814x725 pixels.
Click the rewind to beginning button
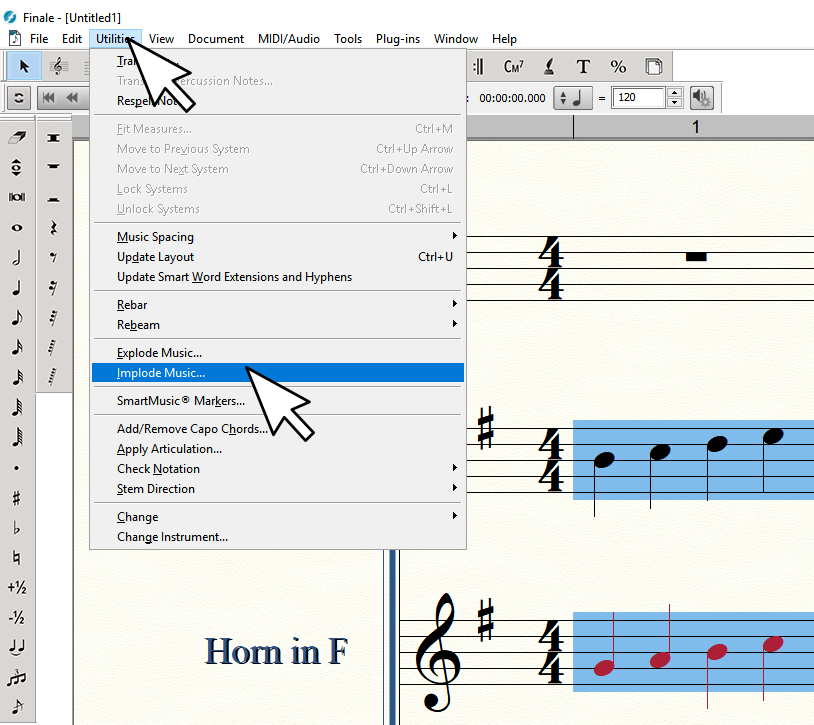pos(49,98)
